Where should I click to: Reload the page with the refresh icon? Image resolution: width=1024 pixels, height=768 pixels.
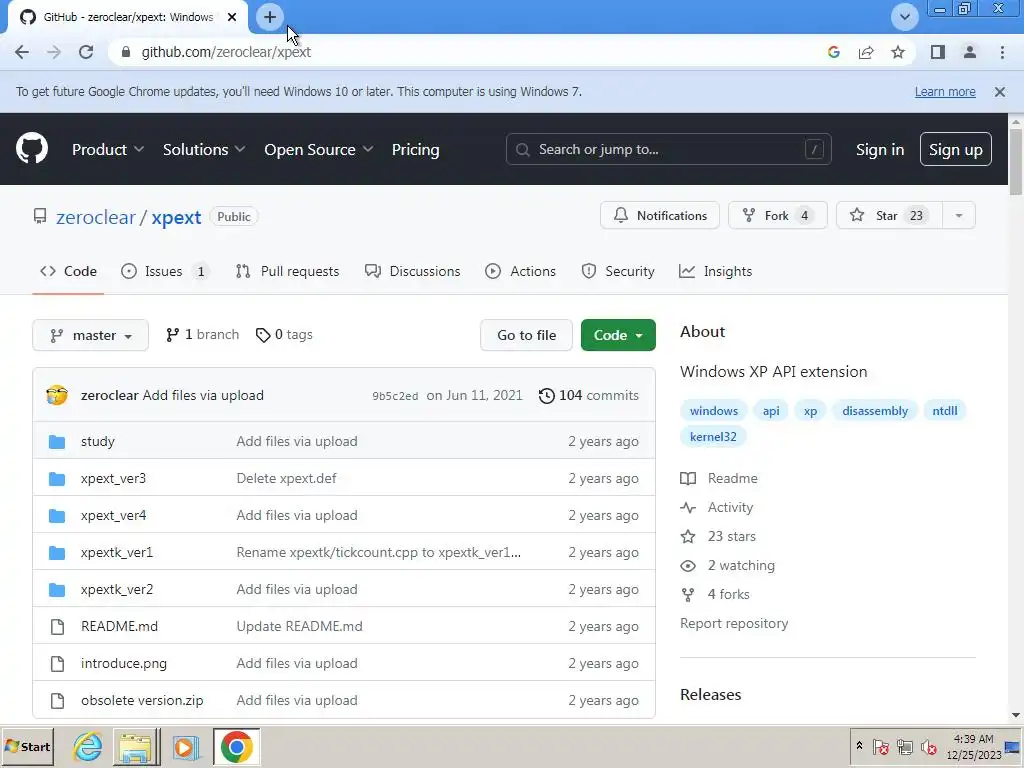[x=86, y=52]
